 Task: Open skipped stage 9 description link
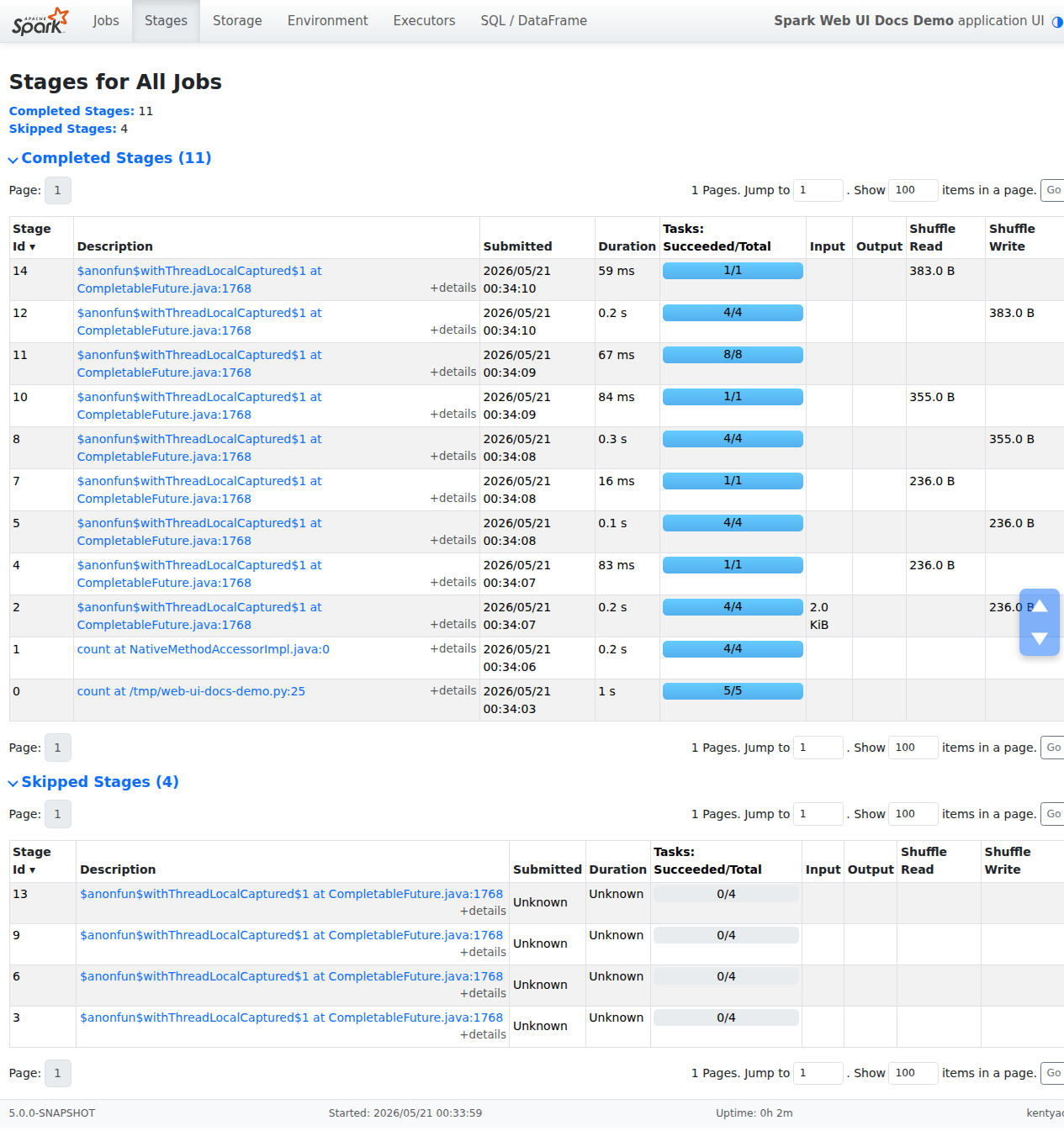(x=291, y=935)
